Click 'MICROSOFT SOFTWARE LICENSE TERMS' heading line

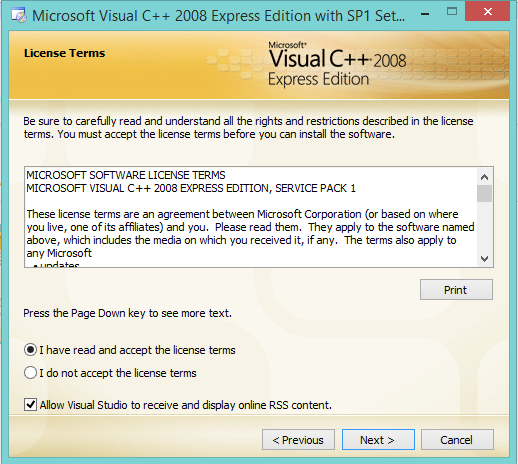pos(126,175)
